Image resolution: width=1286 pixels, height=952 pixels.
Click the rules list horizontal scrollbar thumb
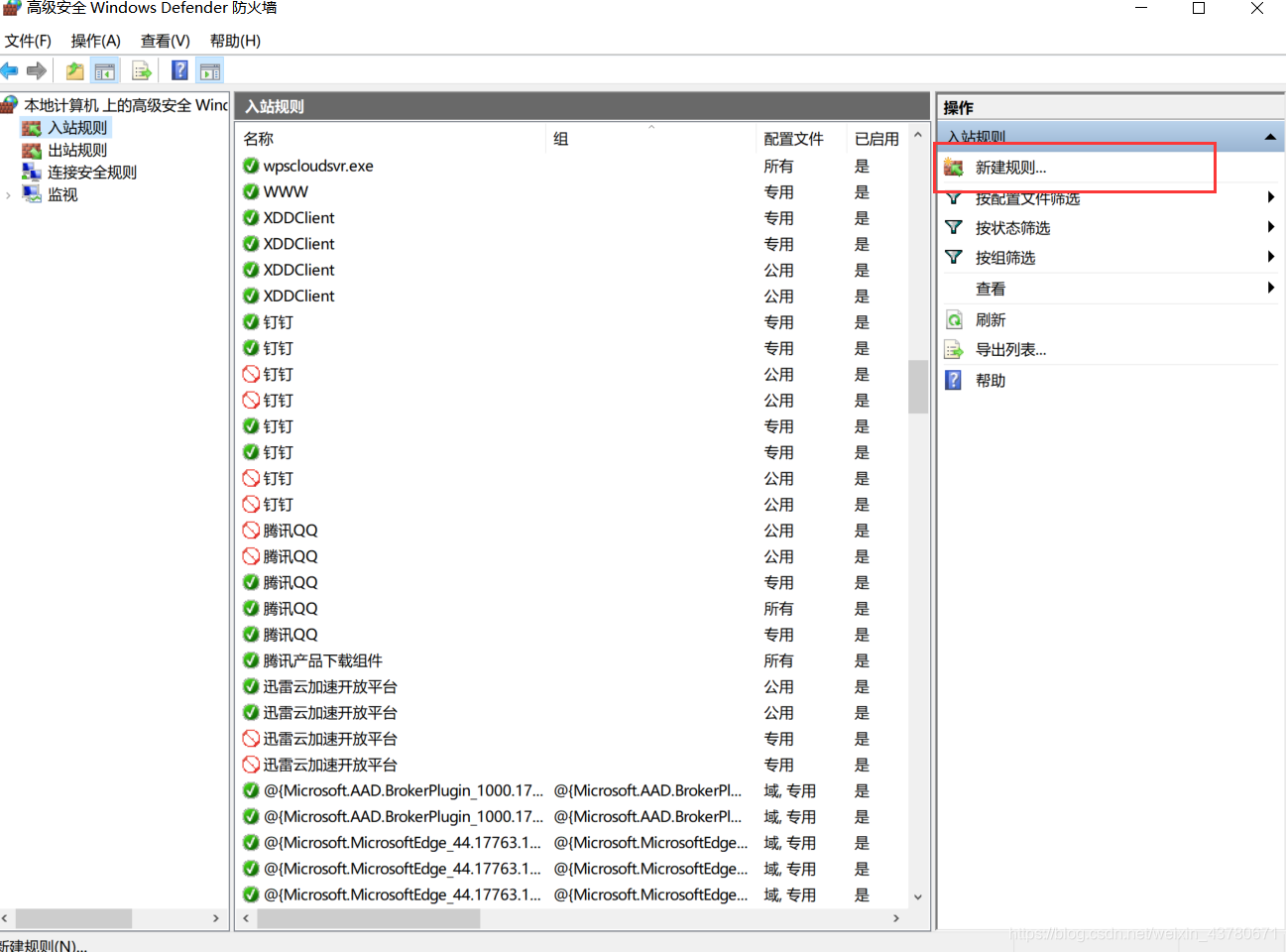coord(369,918)
